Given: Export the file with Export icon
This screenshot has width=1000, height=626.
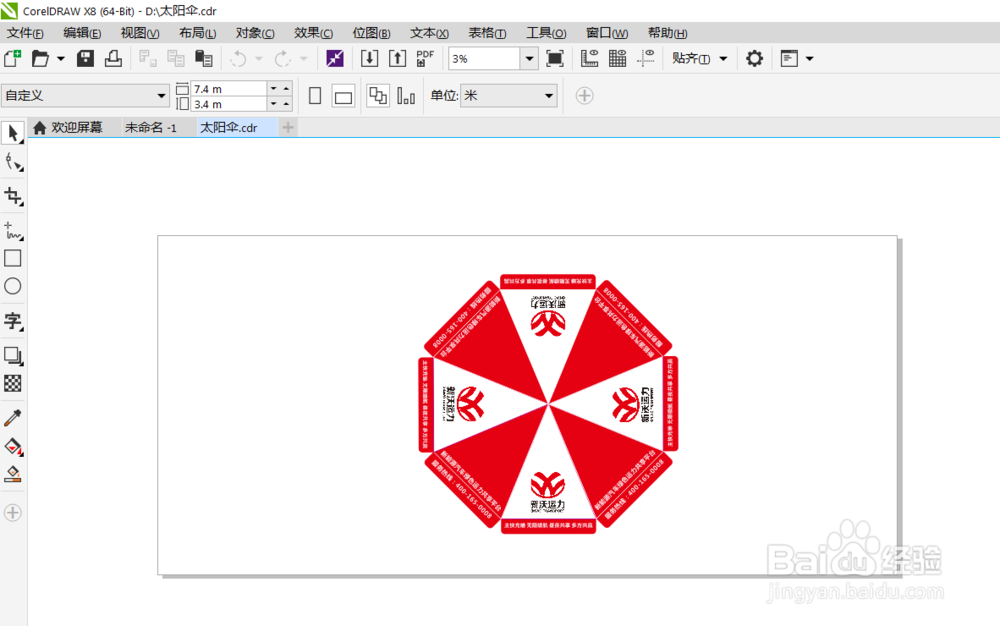Looking at the screenshot, I should (x=397, y=59).
